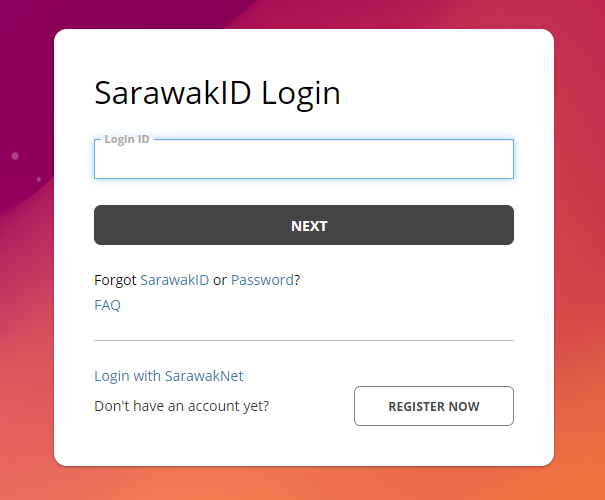
Task: Click the "Login" word in the heading
Action: tap(301, 93)
